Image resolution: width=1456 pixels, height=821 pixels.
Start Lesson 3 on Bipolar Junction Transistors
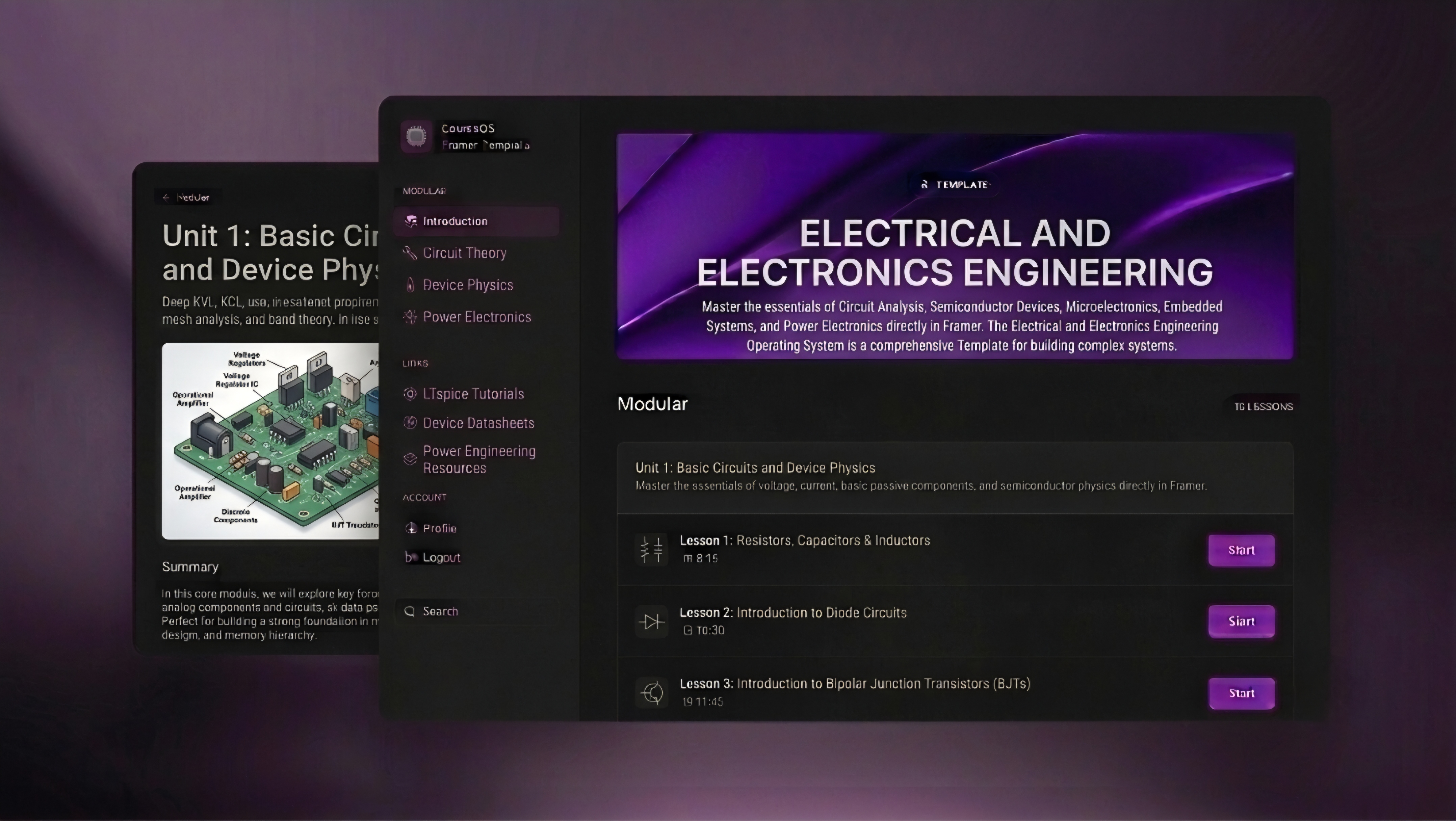(1241, 693)
